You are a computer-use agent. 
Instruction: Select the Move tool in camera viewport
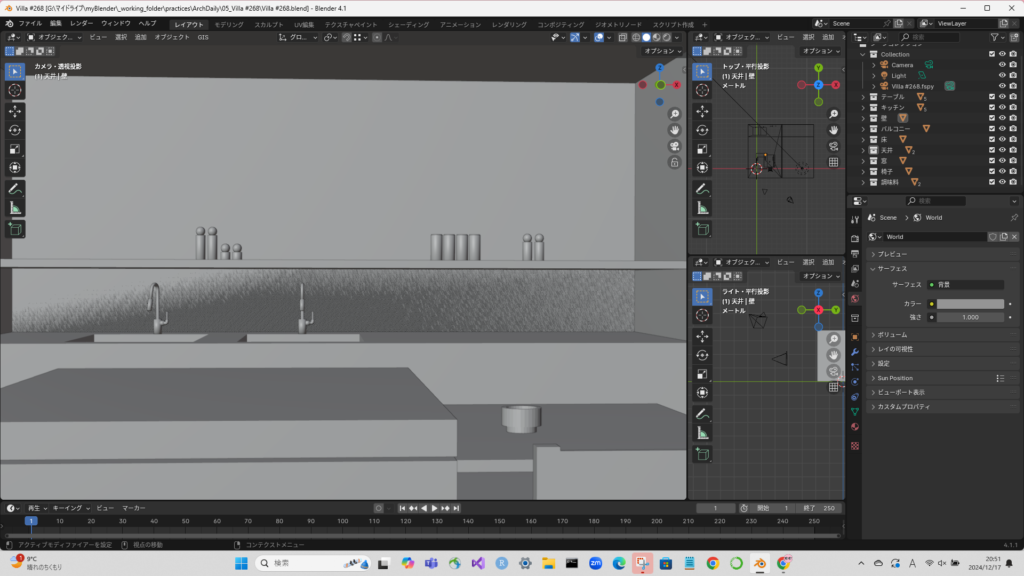(x=15, y=110)
